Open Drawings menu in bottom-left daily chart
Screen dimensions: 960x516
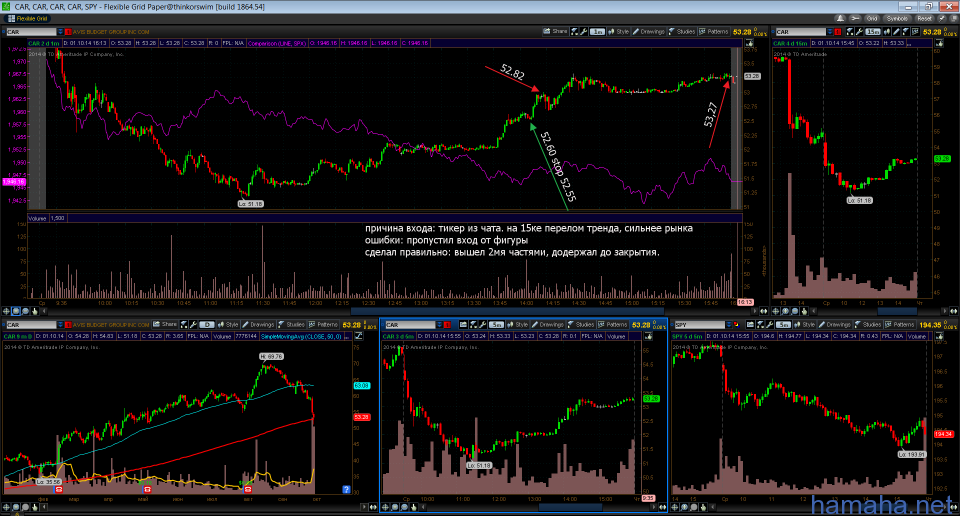coord(257,324)
